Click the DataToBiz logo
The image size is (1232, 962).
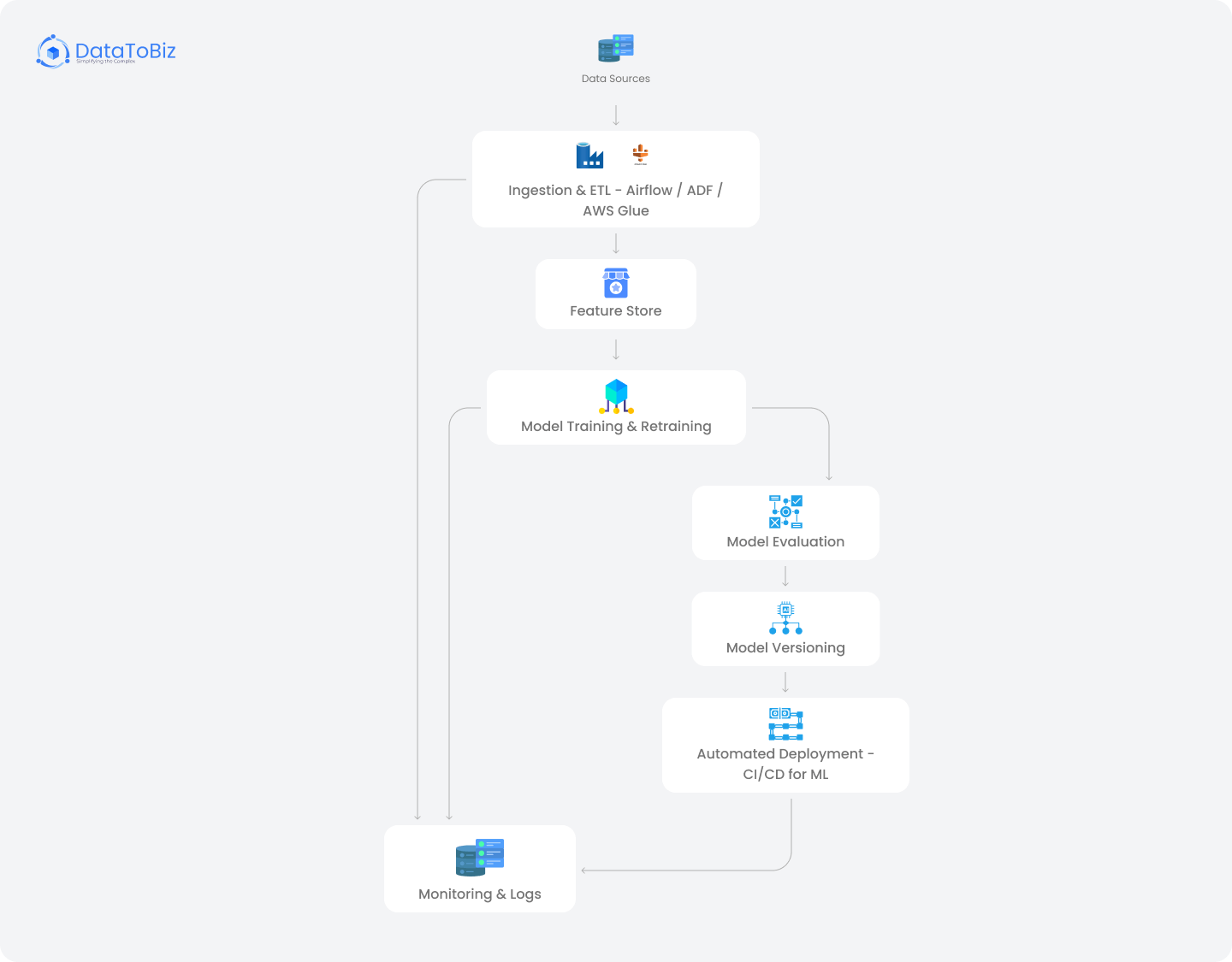[105, 51]
